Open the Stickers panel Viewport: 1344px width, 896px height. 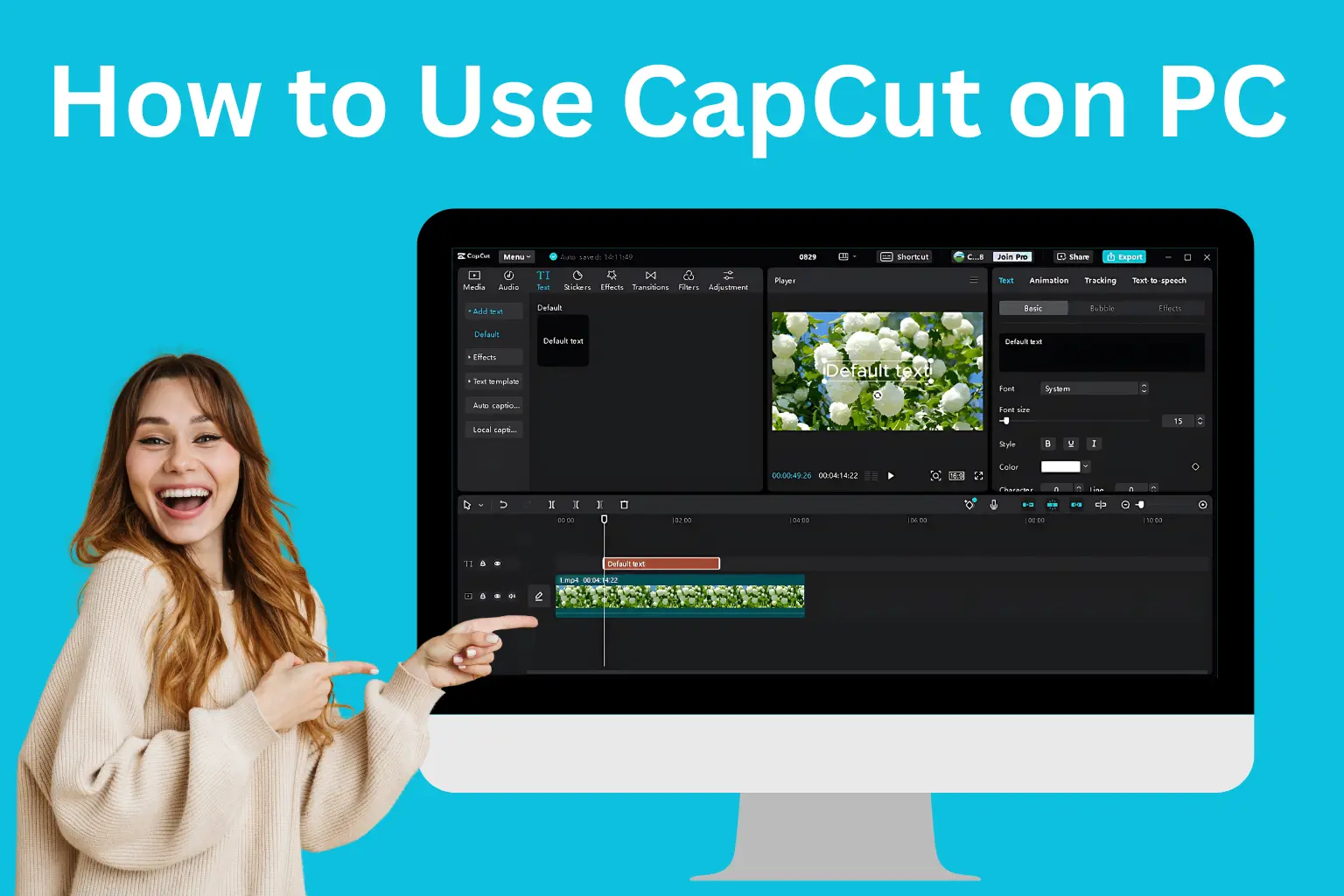click(577, 281)
